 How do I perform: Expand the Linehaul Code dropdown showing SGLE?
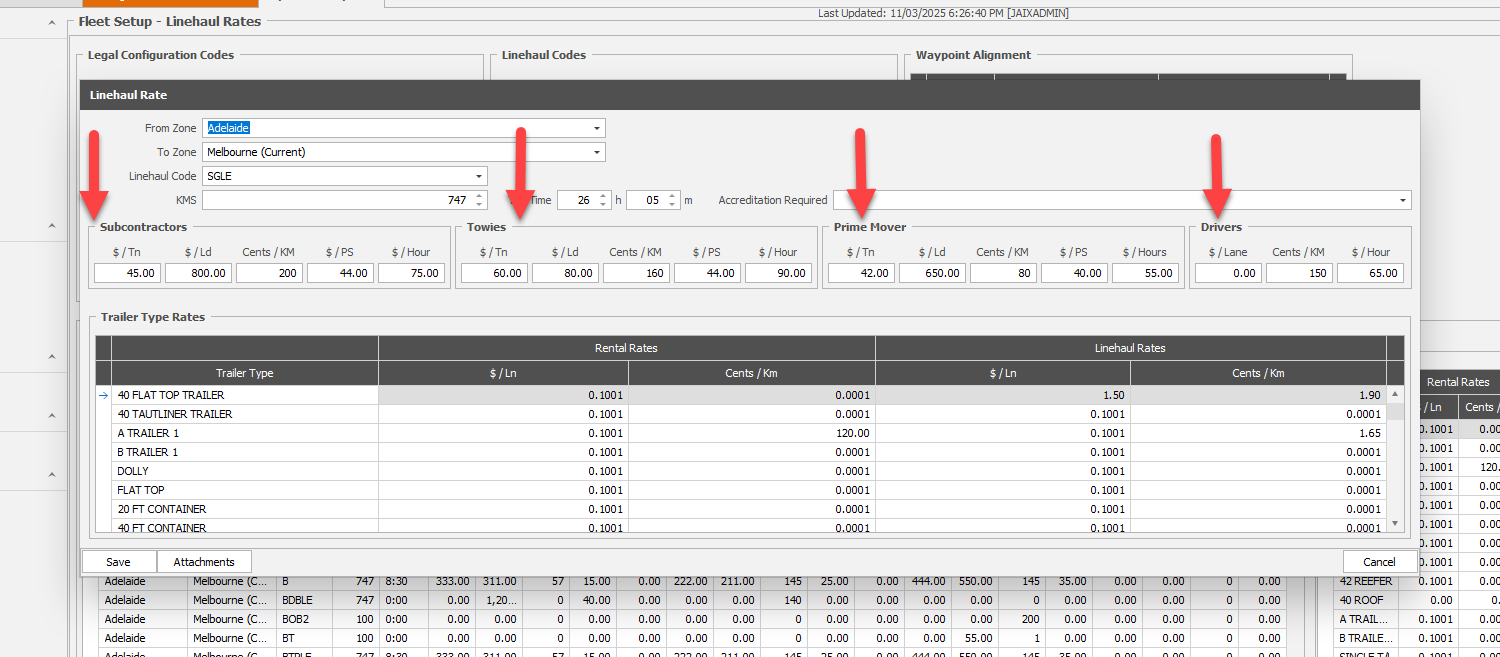coord(479,176)
